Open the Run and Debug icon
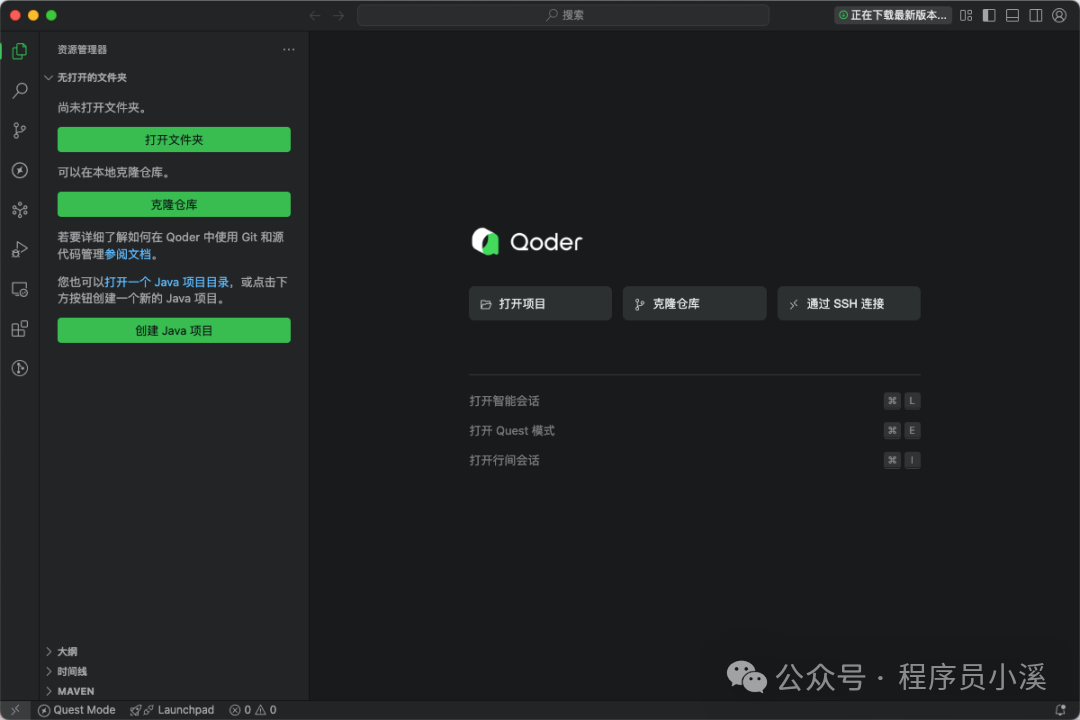 click(x=19, y=249)
